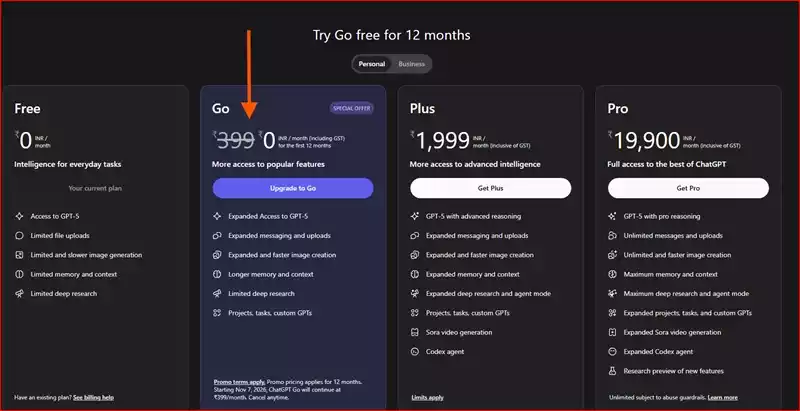Click the Special Offer badge
Screen dimensions: 800x411
tap(351, 109)
